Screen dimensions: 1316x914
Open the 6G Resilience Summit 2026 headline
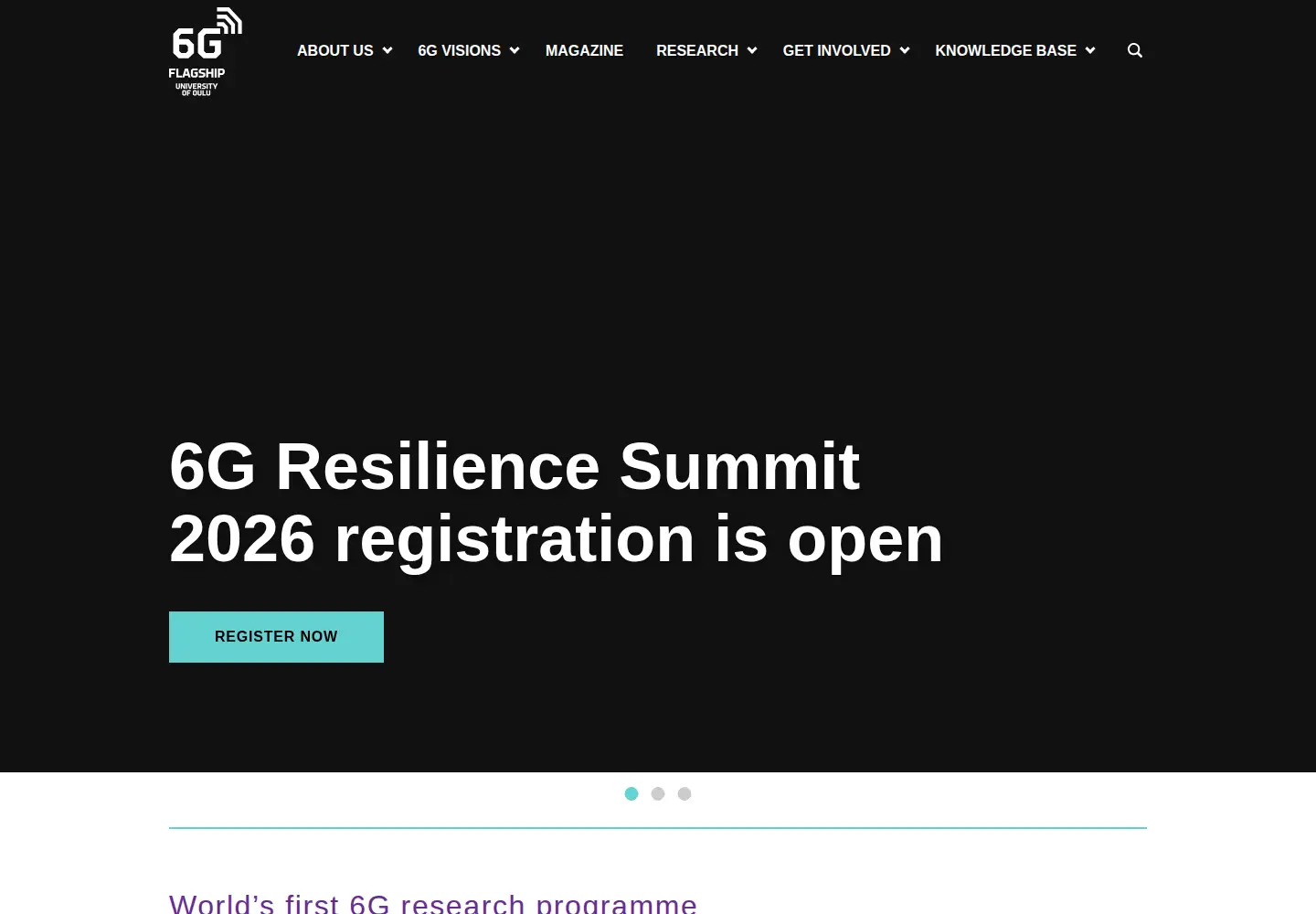pos(556,503)
